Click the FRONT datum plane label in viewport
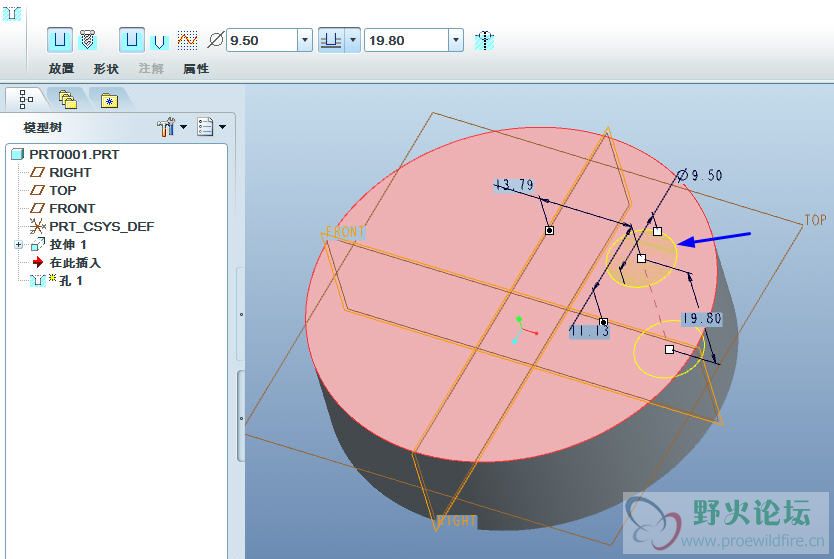The width and height of the screenshot is (834, 559). point(345,232)
